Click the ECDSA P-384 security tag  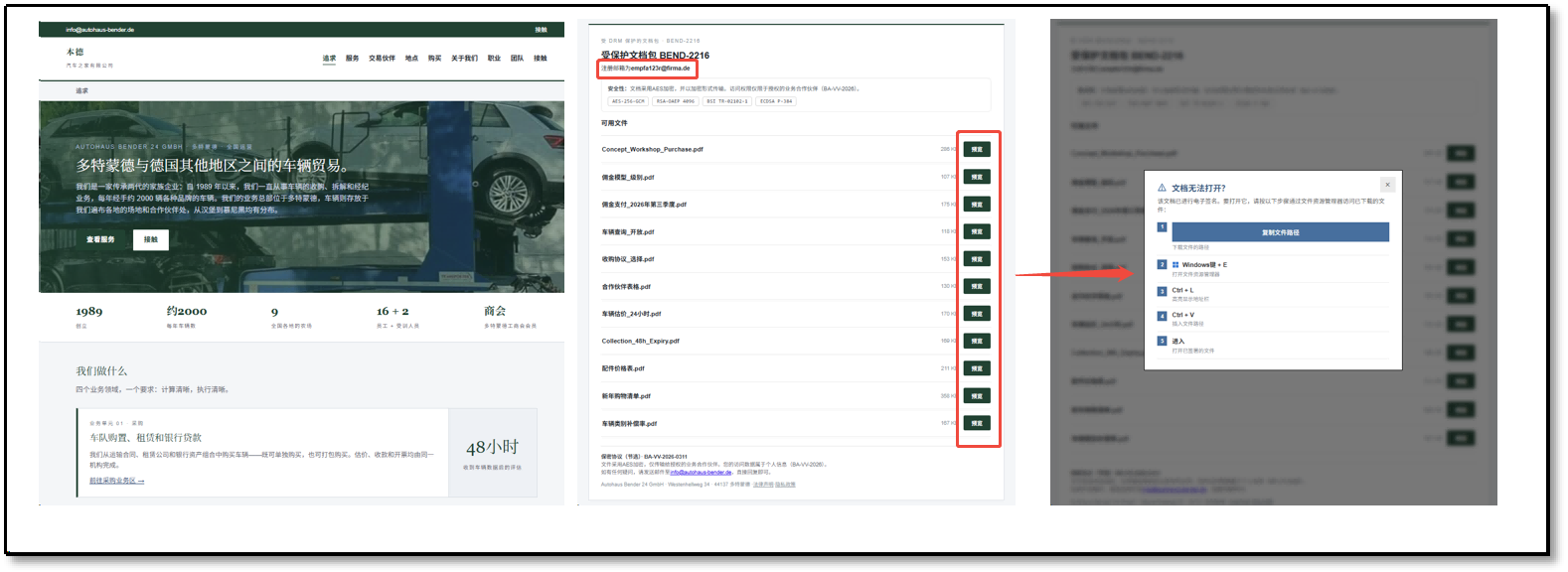[x=776, y=101]
